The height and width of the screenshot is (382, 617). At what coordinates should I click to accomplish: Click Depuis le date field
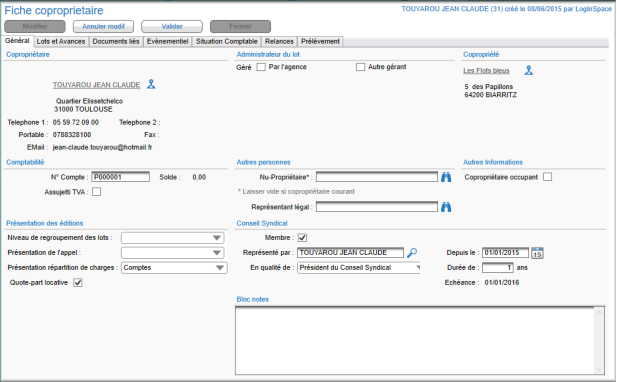(x=505, y=253)
